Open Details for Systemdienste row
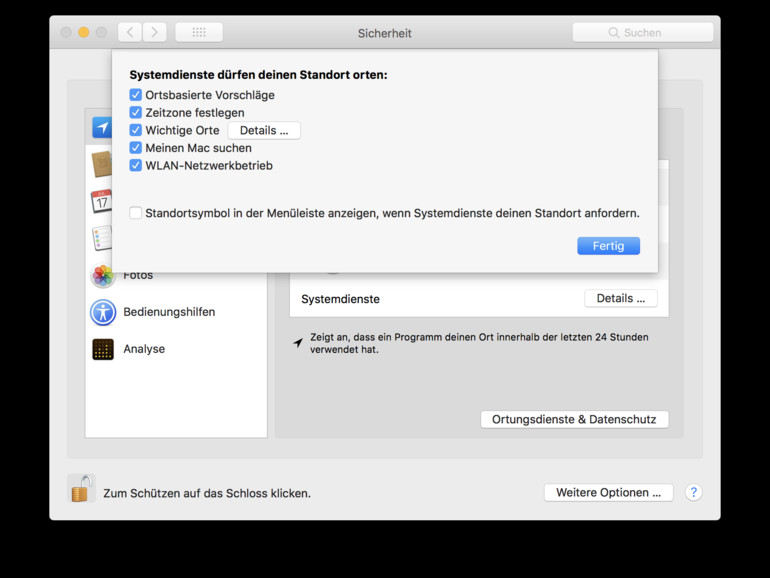Viewport: 770px width, 578px height. [621, 299]
